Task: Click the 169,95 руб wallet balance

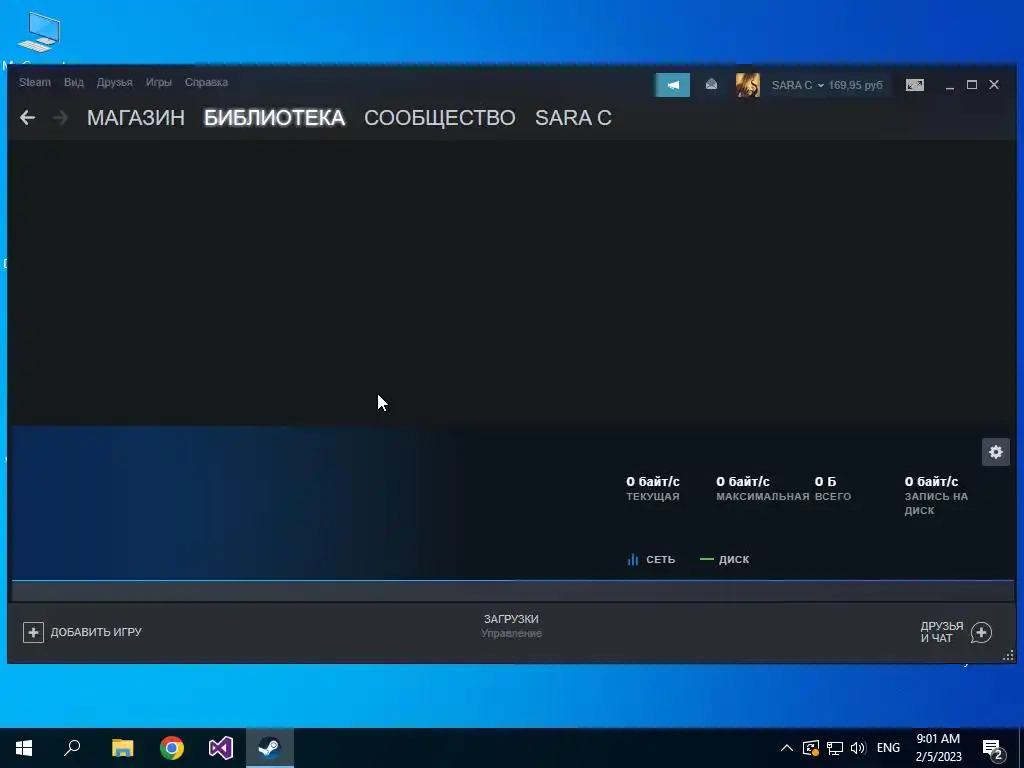Action: [856, 85]
